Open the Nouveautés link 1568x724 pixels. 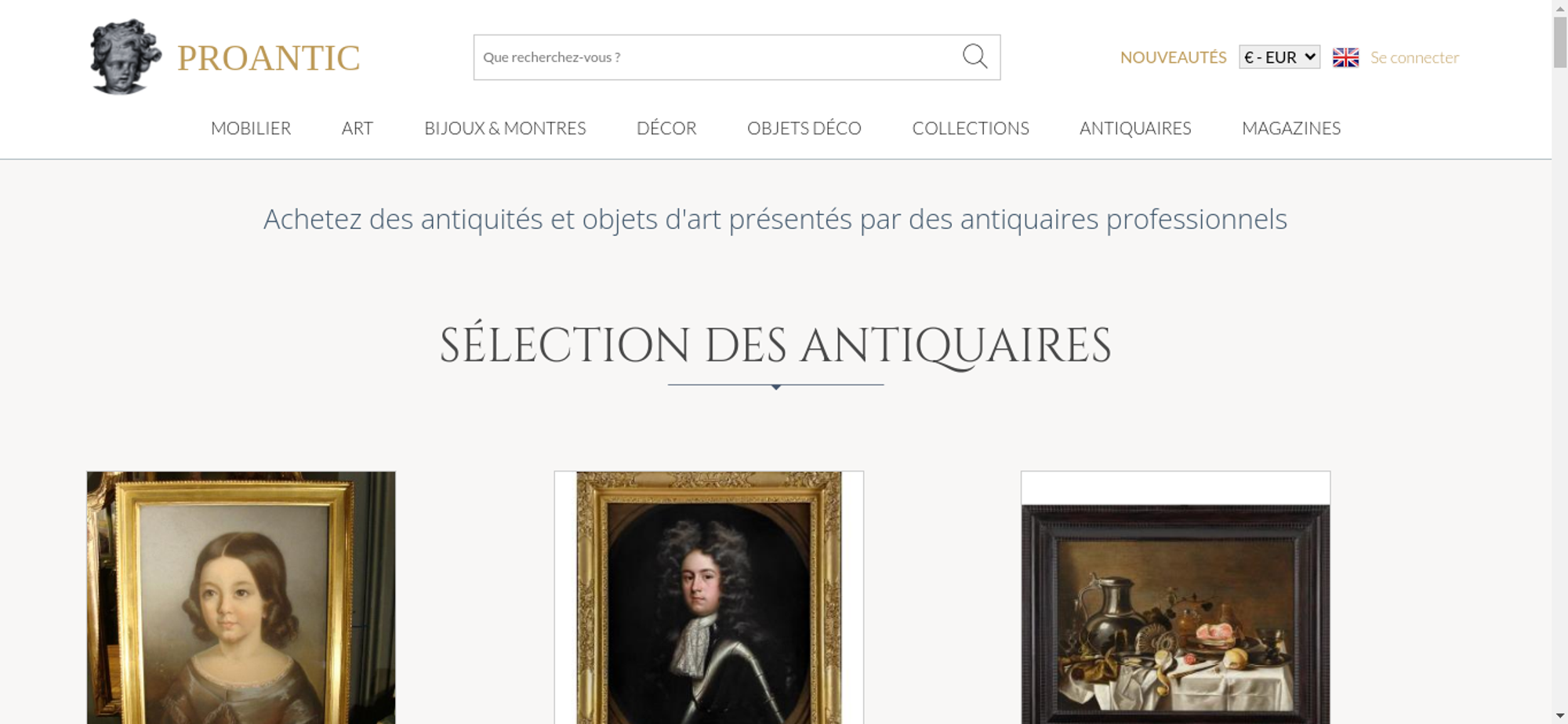coord(1173,57)
